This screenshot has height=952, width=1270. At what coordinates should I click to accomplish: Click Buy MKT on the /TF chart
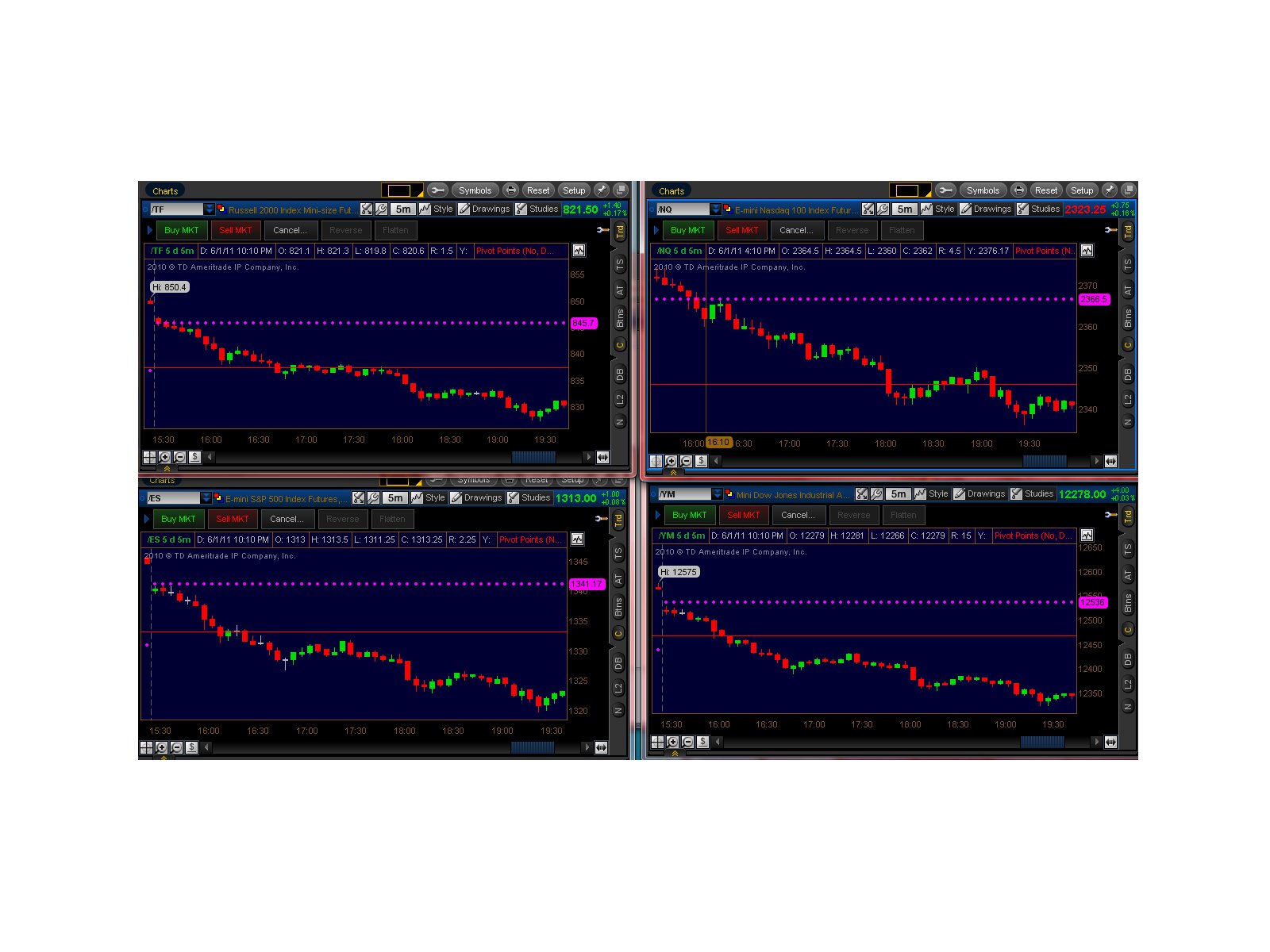182,230
